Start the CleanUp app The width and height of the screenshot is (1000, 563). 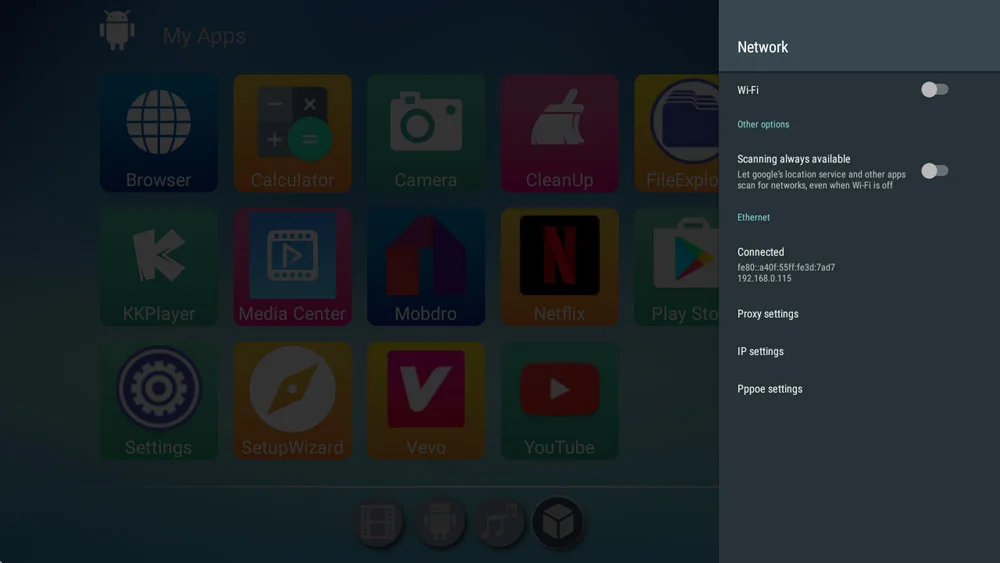coord(559,133)
